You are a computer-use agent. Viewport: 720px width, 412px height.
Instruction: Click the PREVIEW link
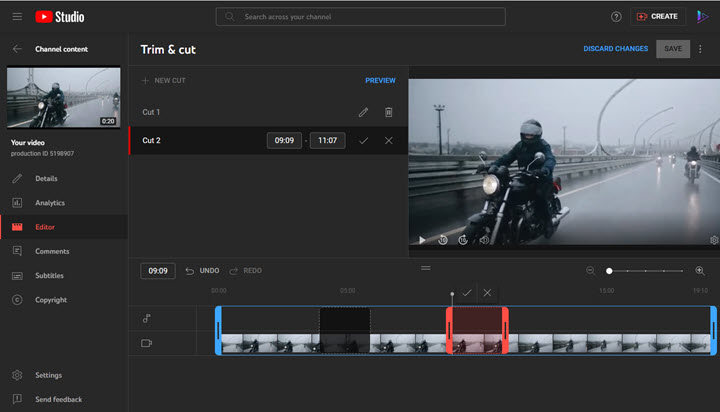(x=380, y=80)
